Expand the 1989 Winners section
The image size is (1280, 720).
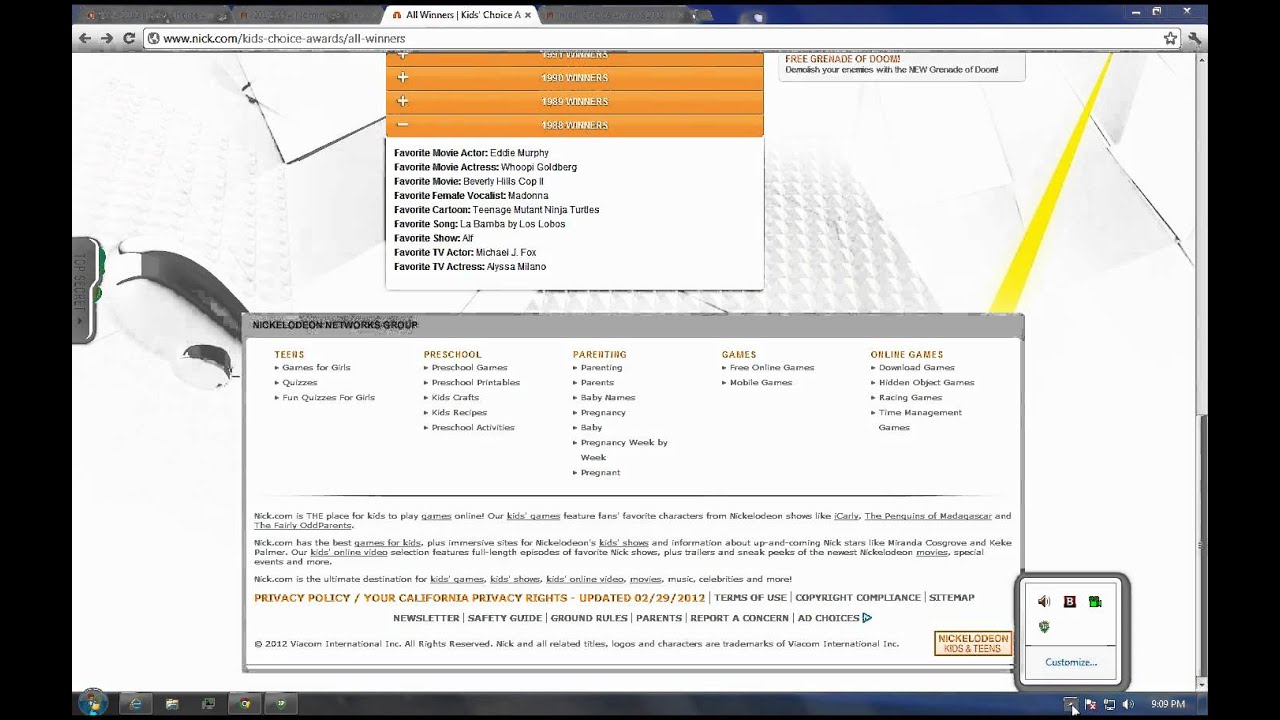coord(574,101)
